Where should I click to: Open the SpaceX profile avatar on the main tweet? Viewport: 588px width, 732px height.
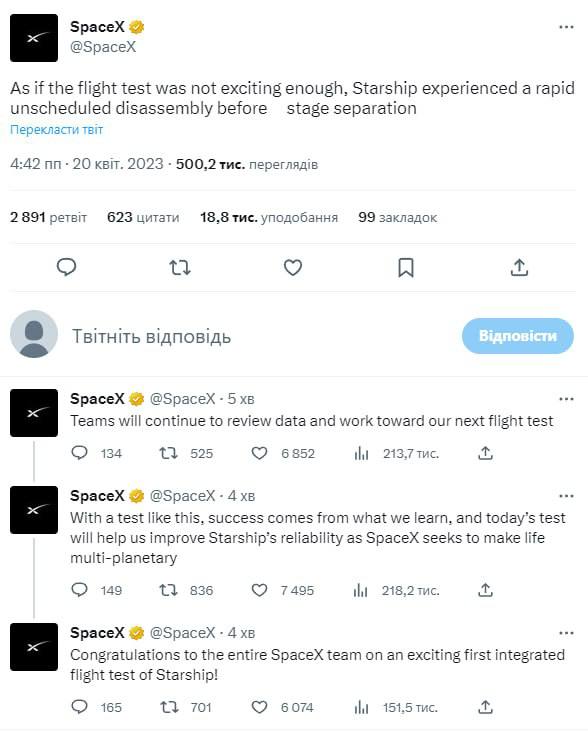click(x=34, y=38)
